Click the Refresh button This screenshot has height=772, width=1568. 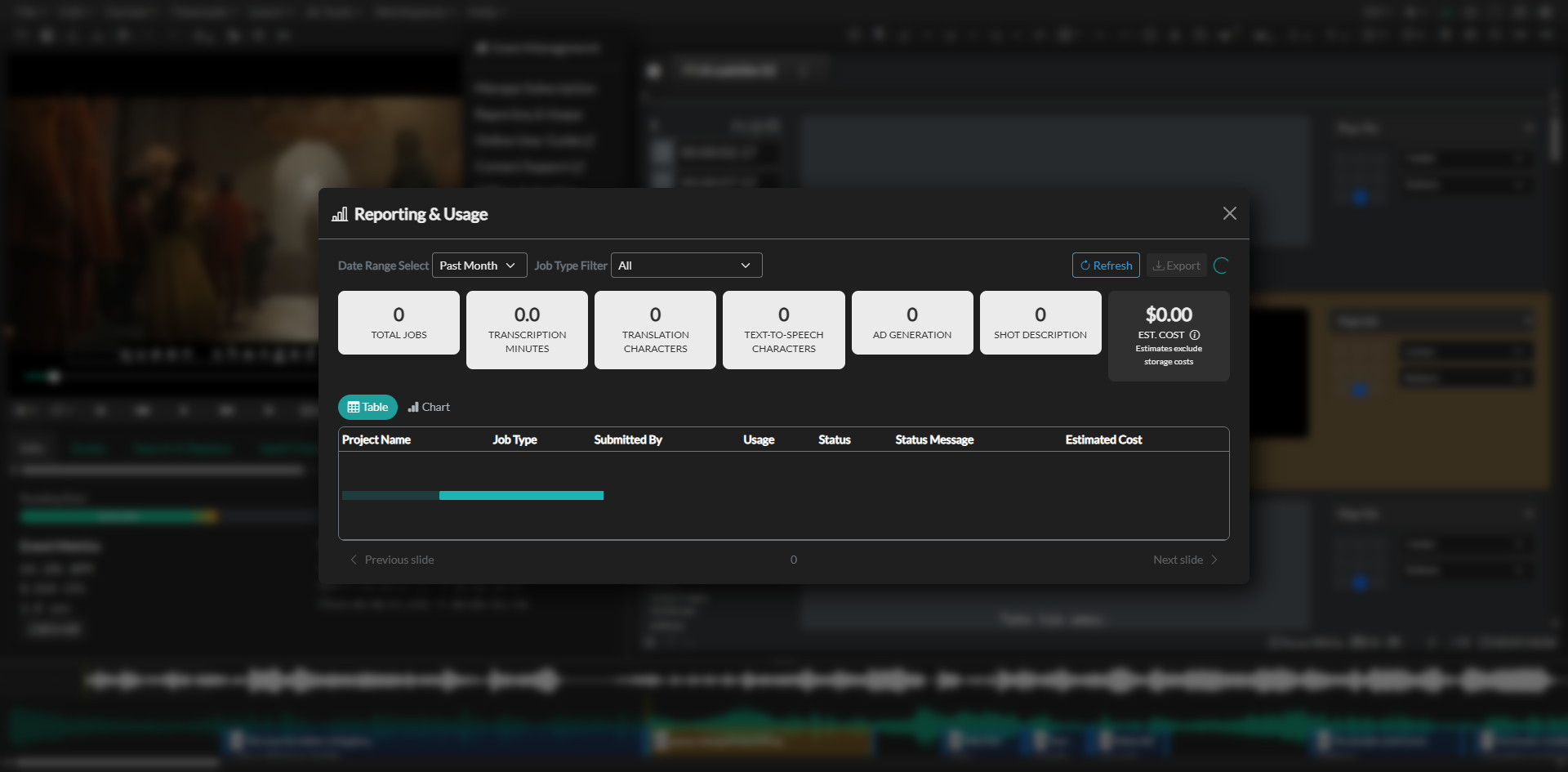pyautogui.click(x=1106, y=266)
